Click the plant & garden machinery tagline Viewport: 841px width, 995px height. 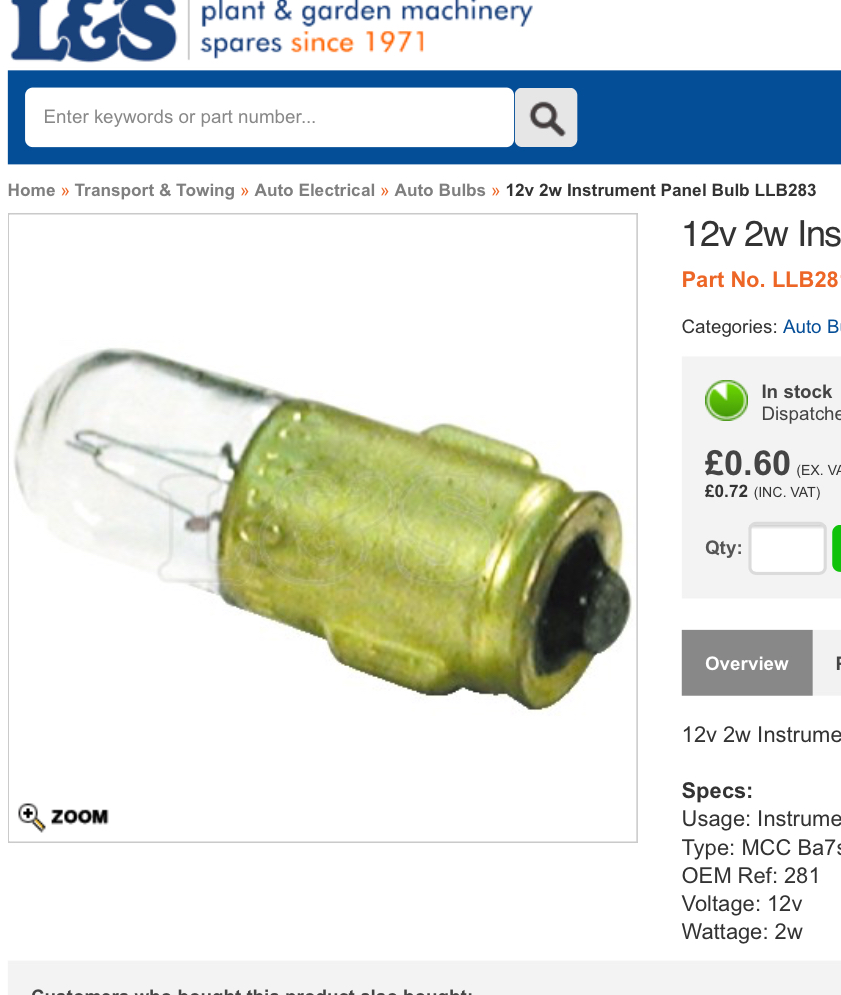pyautogui.click(x=367, y=13)
